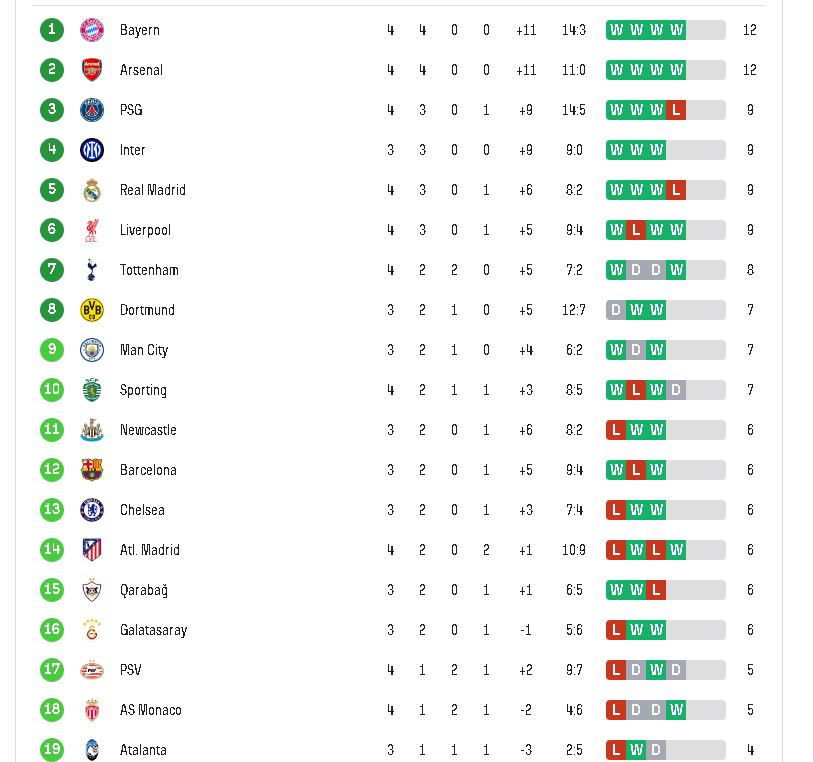
Task: Click PSG's red loss form badge
Action: (x=677, y=110)
